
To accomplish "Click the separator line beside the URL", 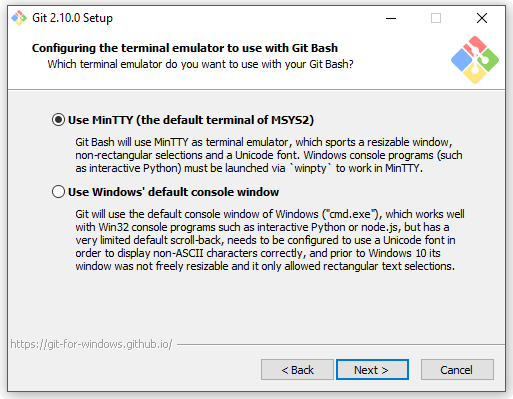I will 341,344.
